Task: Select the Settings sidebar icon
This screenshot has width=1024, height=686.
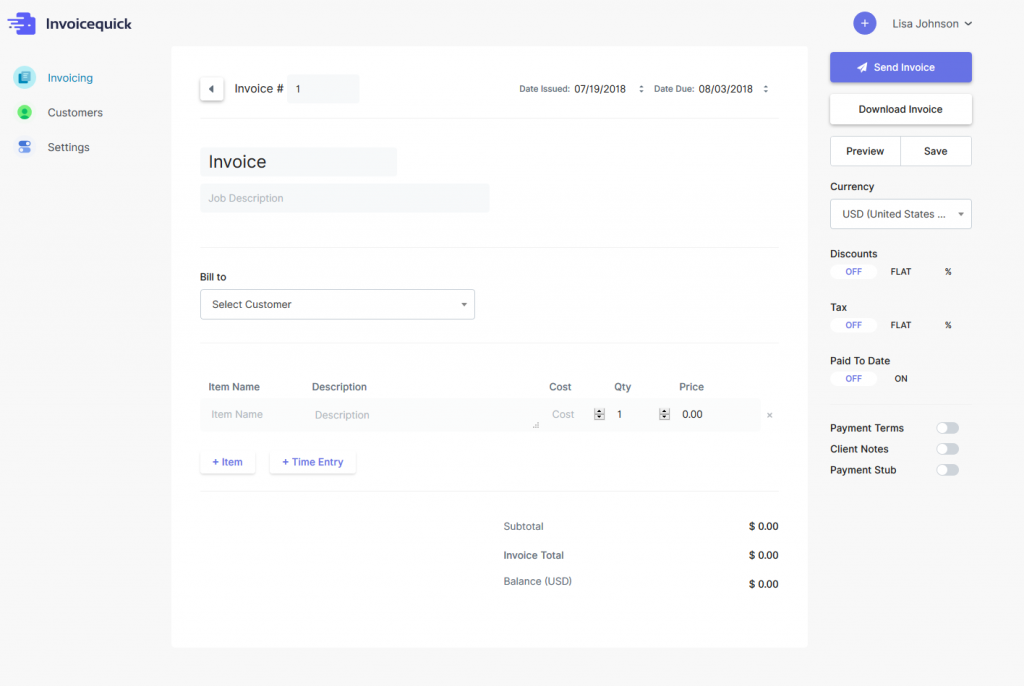Action: pyautogui.click(x=22, y=146)
